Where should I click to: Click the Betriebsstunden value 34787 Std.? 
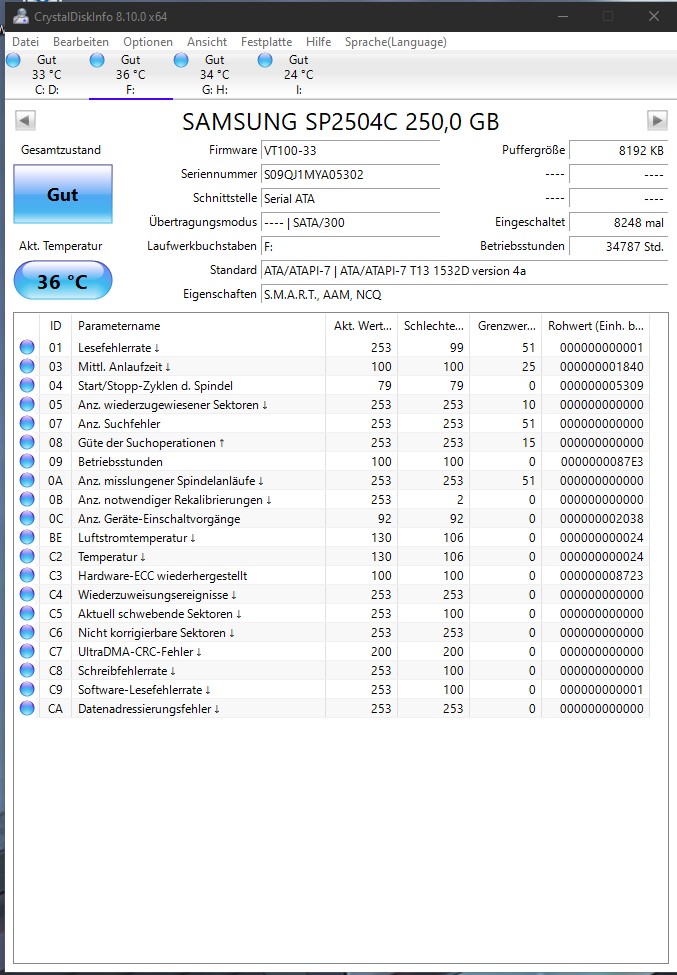[x=618, y=246]
